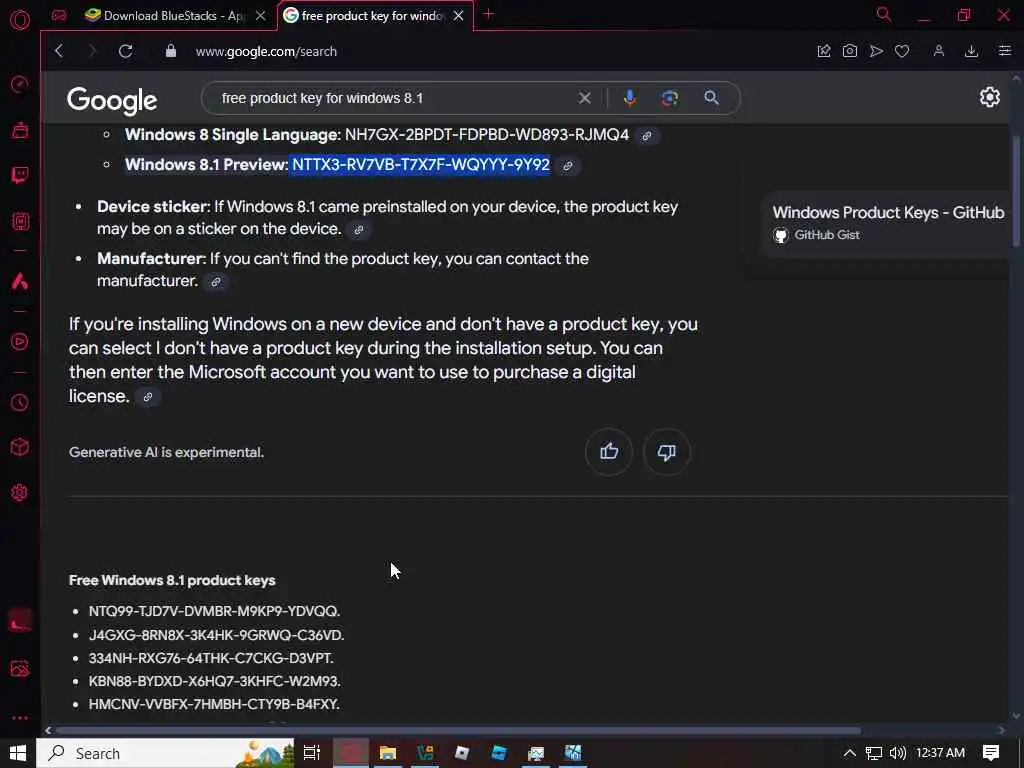This screenshot has height=768, width=1024.
Task: Take a snapshot with camera icon
Action: (x=850, y=51)
